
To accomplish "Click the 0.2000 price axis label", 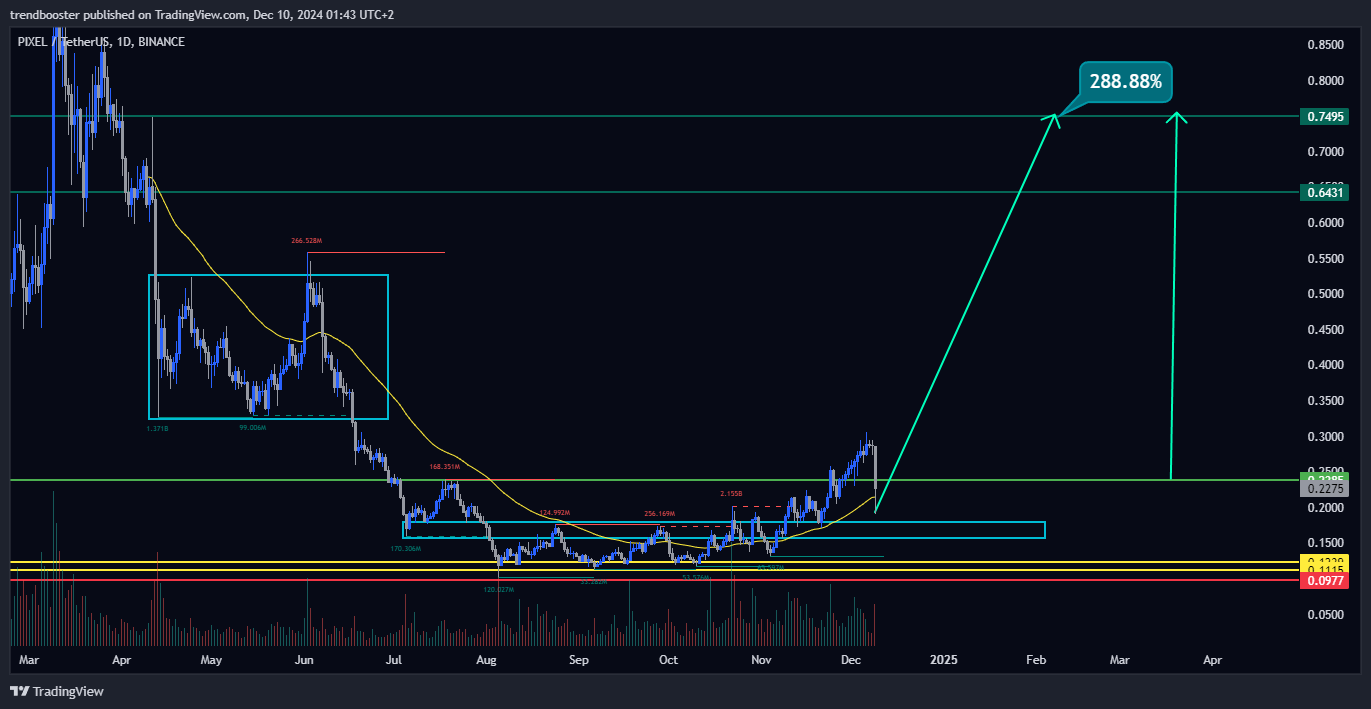I will point(1325,508).
